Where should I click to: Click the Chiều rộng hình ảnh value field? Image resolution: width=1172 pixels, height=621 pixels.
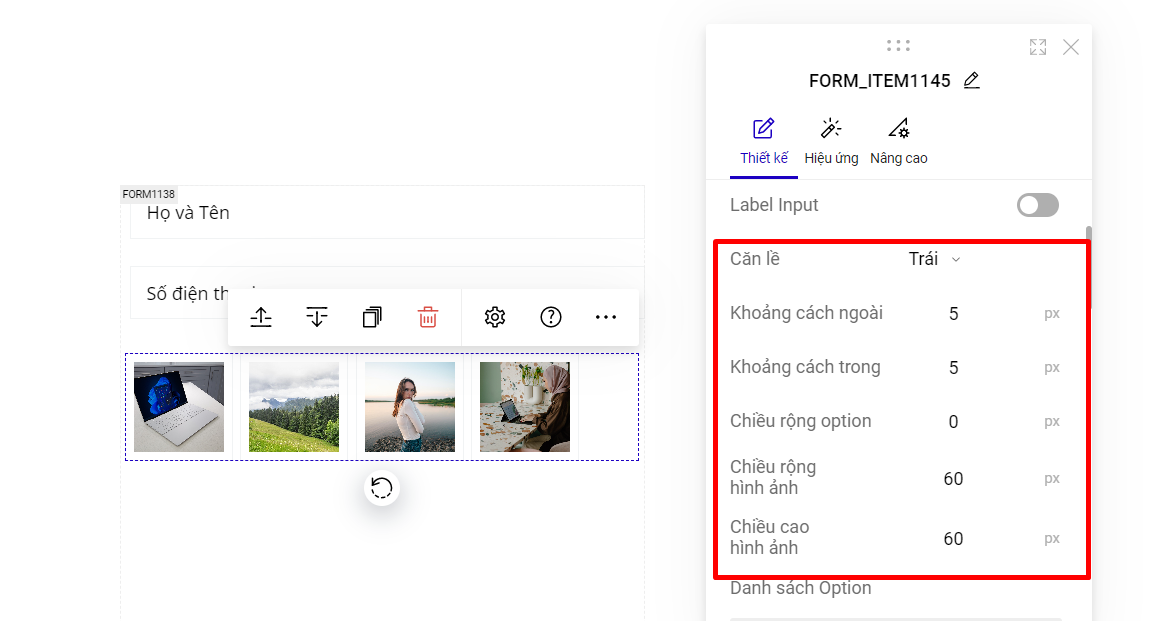(x=953, y=479)
